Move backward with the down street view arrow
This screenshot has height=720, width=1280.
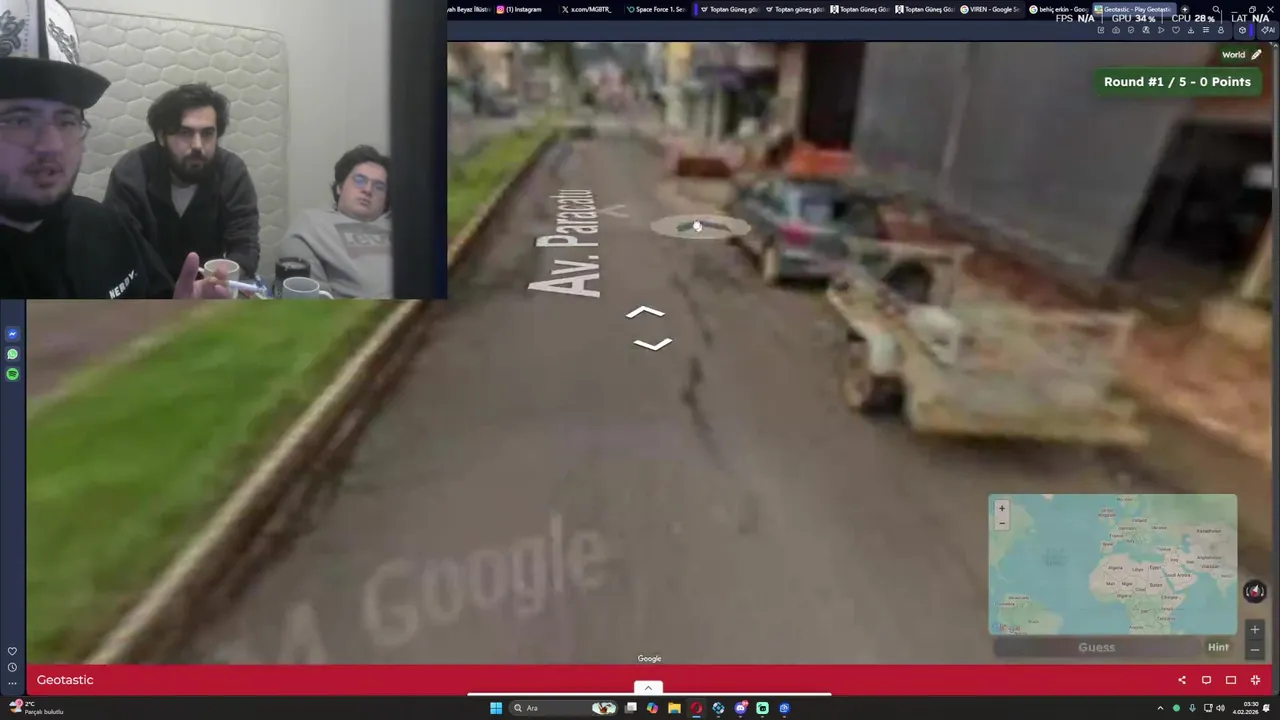pyautogui.click(x=652, y=344)
